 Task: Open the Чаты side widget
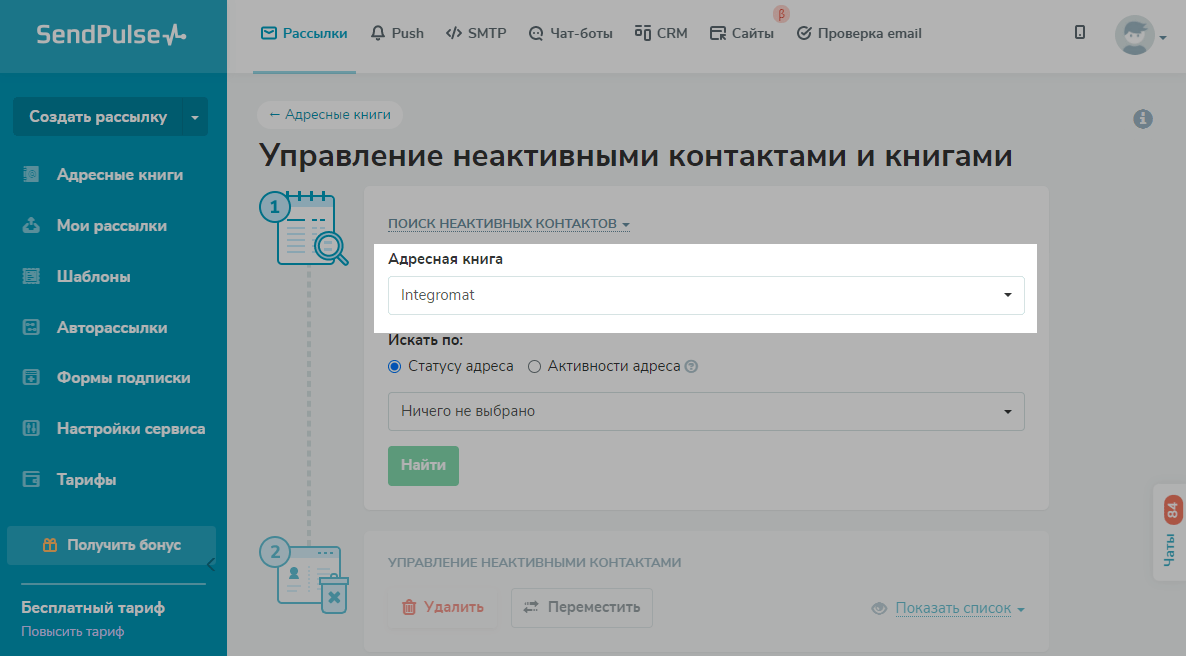tap(1171, 534)
